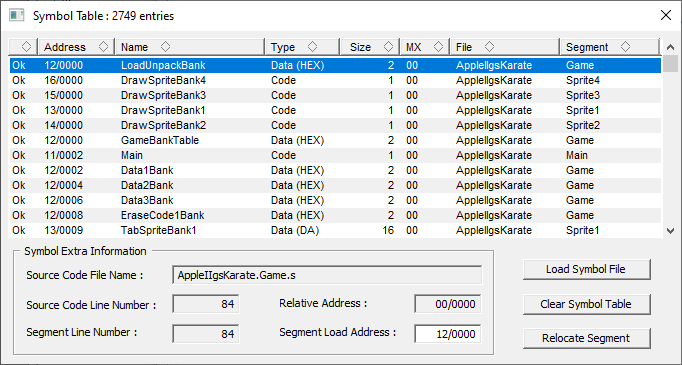Click MX column header label

[x=414, y=47]
